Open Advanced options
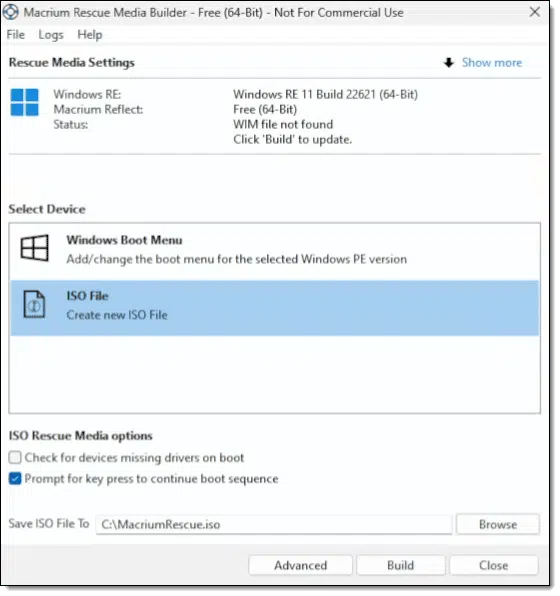 tap(300, 565)
